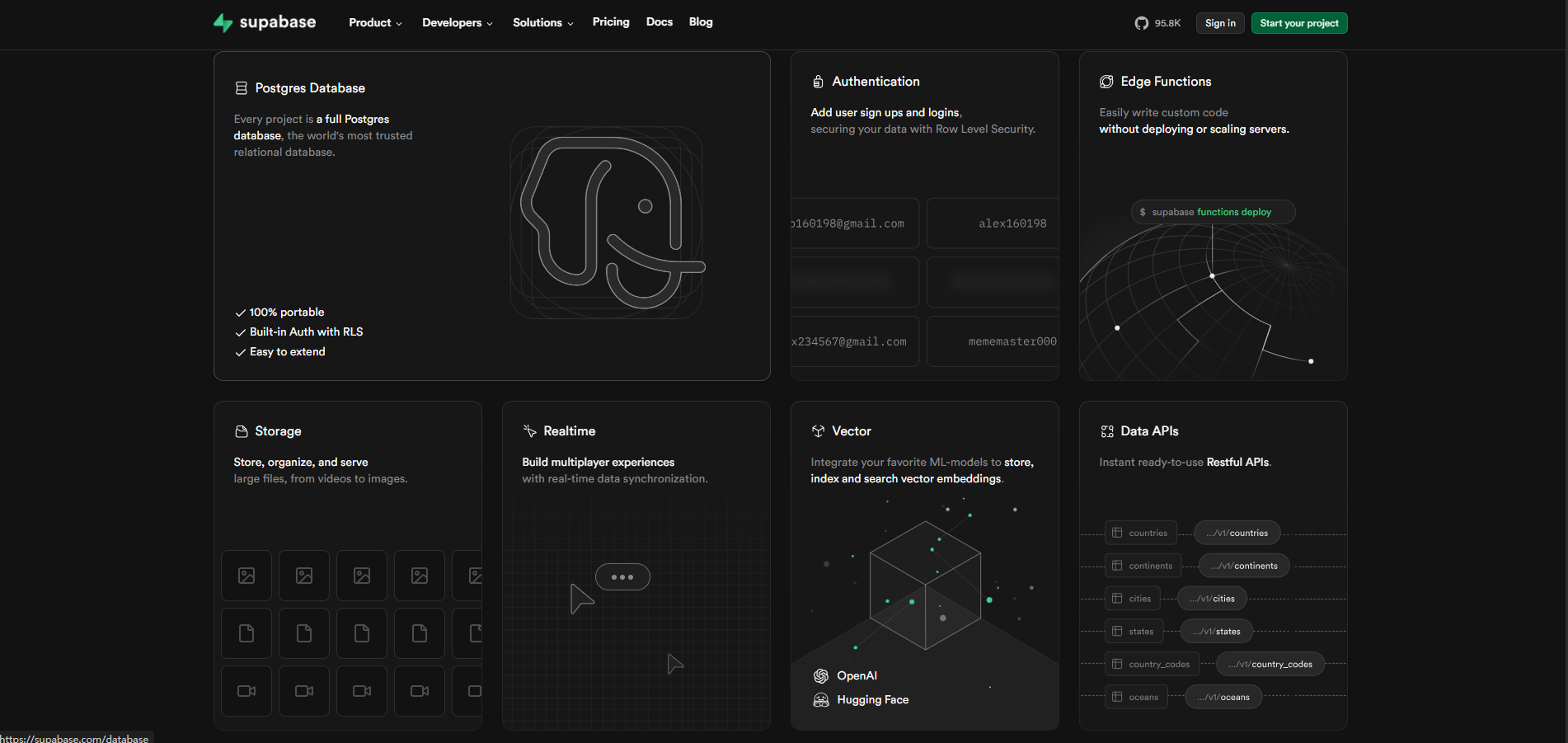Expand the Developers dropdown menu
Screen dimensions: 1568x743
pos(457,22)
